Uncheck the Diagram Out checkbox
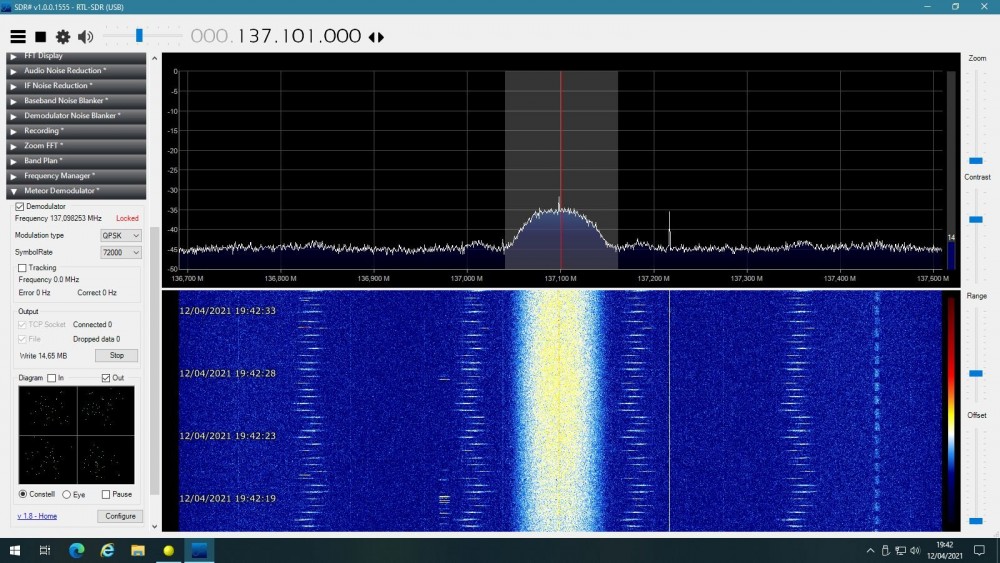This screenshot has width=1000, height=563. point(106,378)
